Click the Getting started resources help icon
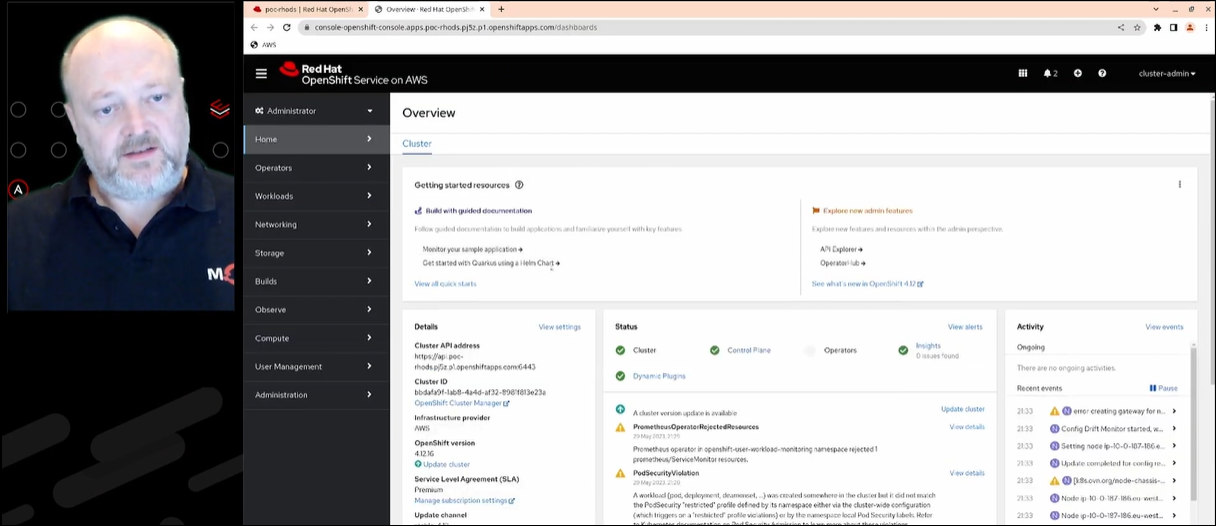 click(x=519, y=185)
